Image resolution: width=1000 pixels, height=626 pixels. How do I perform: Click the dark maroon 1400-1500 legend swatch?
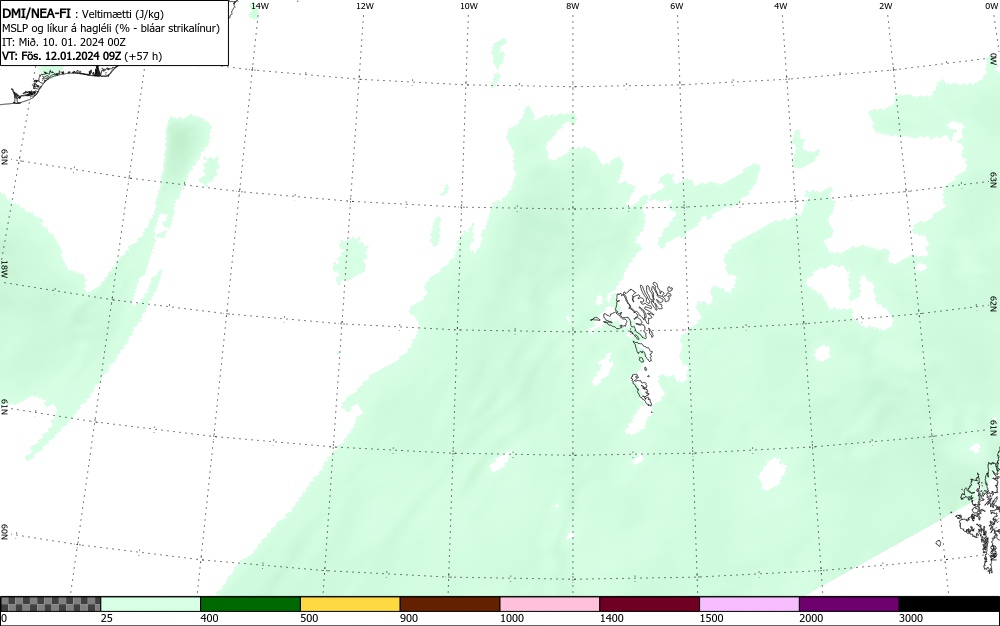coord(649,604)
